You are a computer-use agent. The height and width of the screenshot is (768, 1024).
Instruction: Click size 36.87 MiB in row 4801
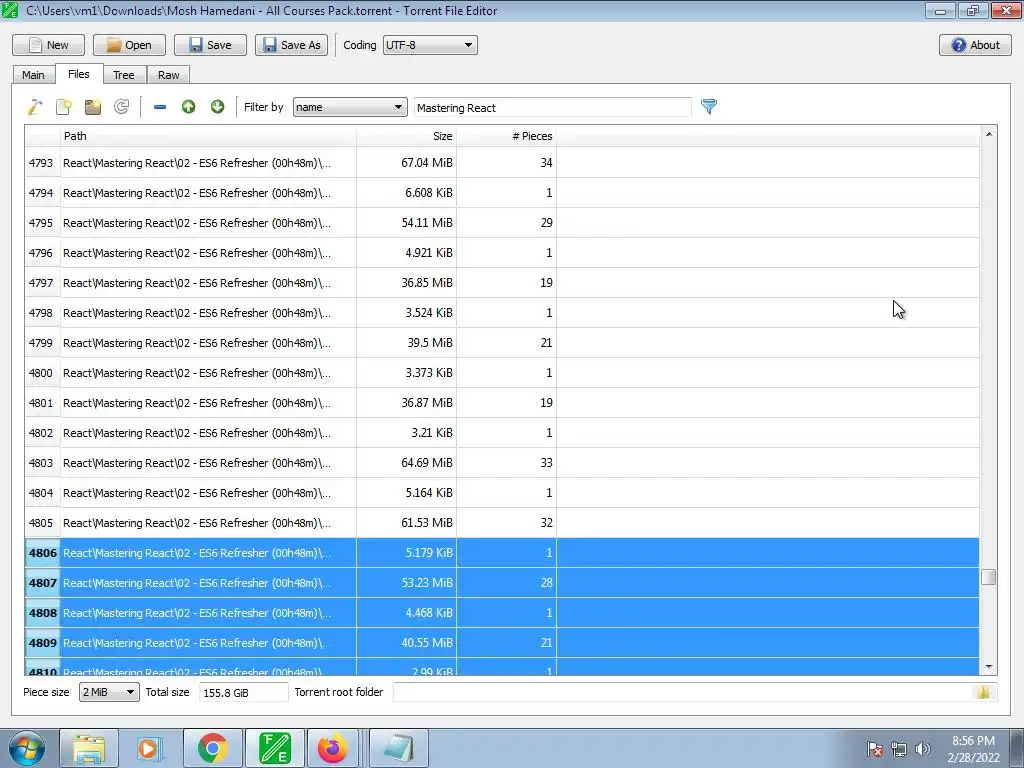[x=426, y=403]
